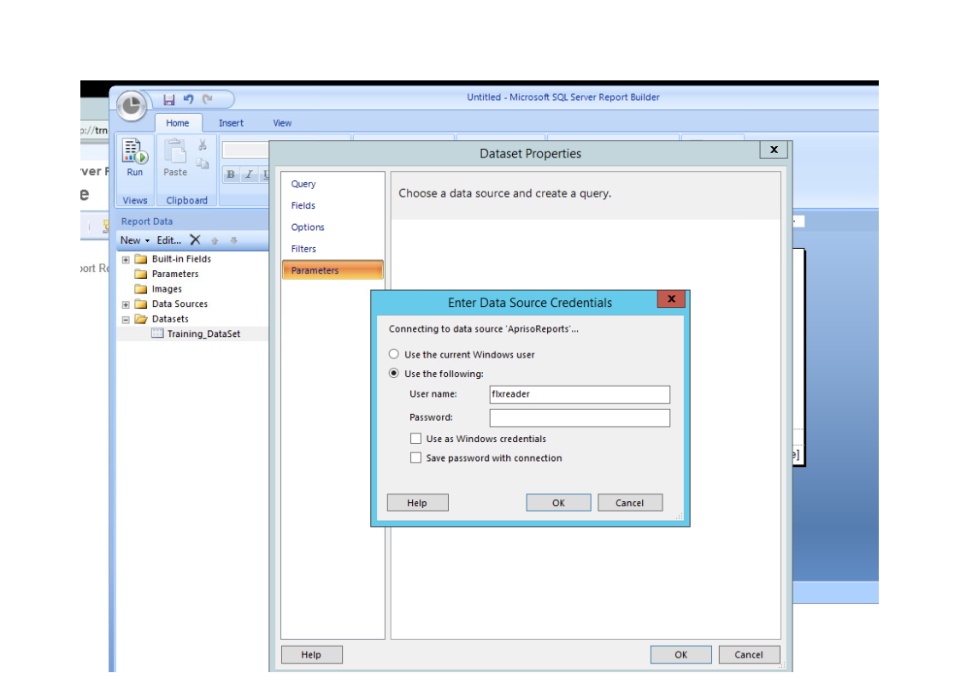The height and width of the screenshot is (679, 960).
Task: Click the Report Data panel header
Action: 192,221
